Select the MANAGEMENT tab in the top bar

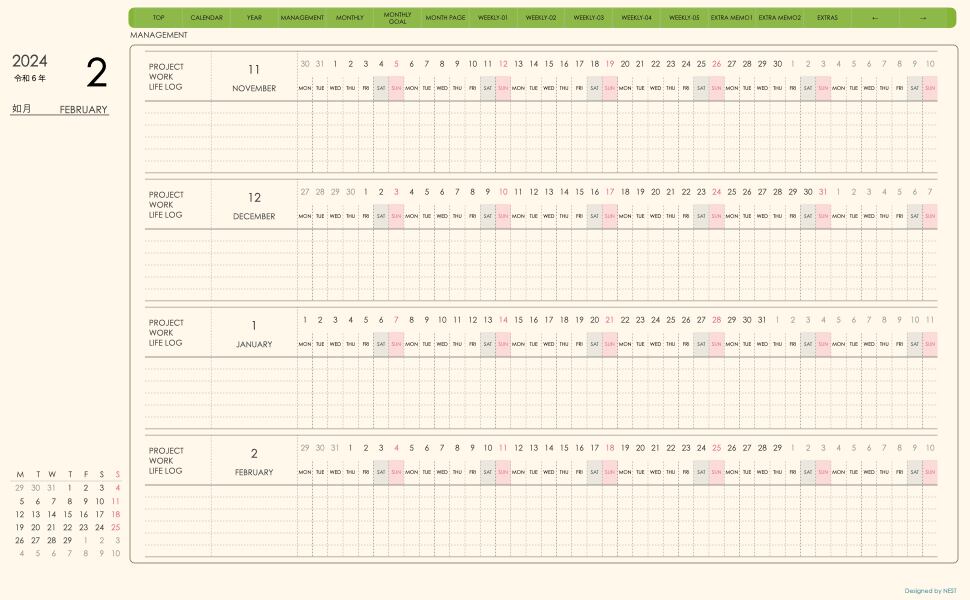[x=302, y=18]
